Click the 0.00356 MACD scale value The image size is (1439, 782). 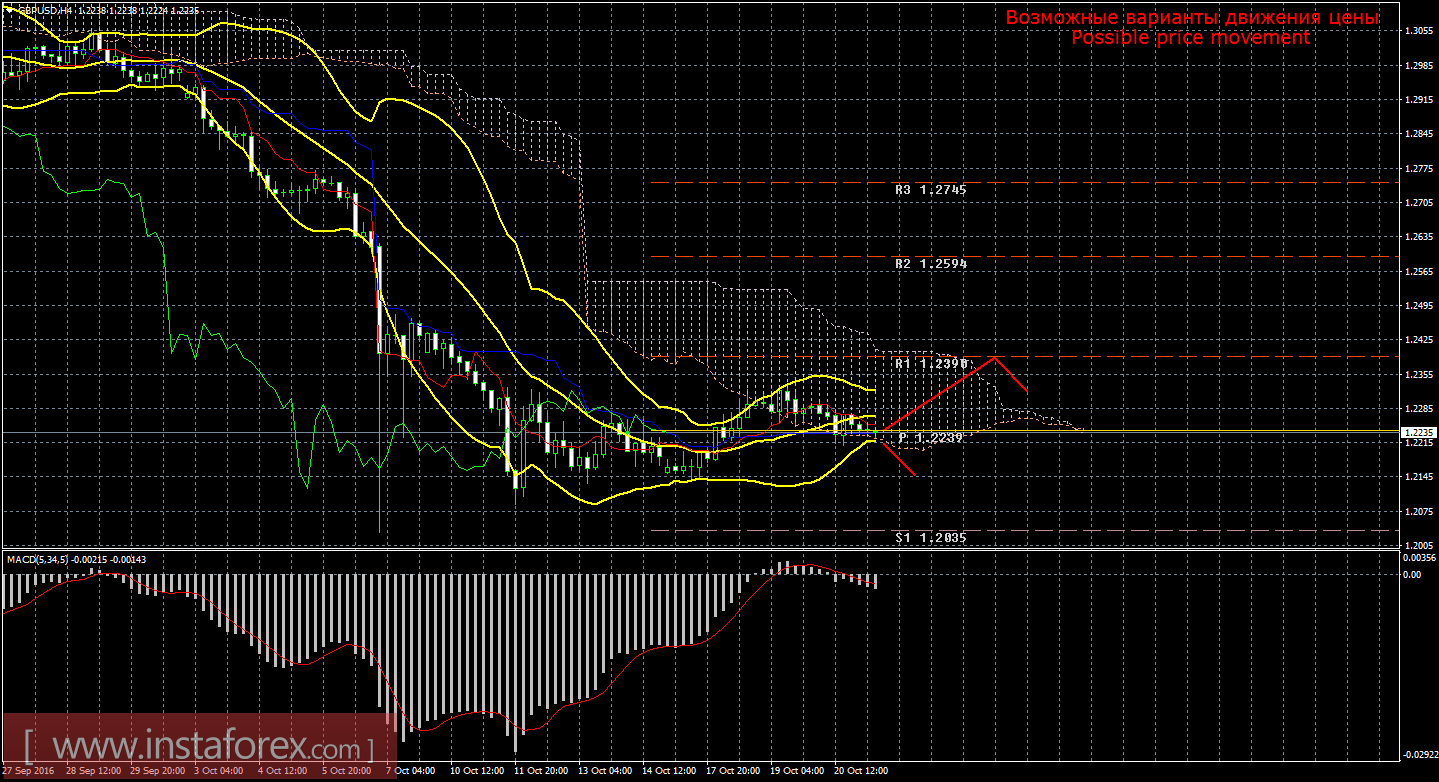1419,556
